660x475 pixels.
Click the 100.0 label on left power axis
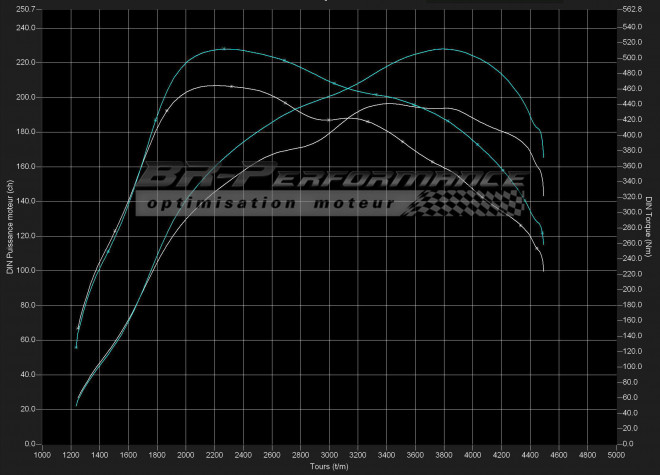tap(22, 271)
